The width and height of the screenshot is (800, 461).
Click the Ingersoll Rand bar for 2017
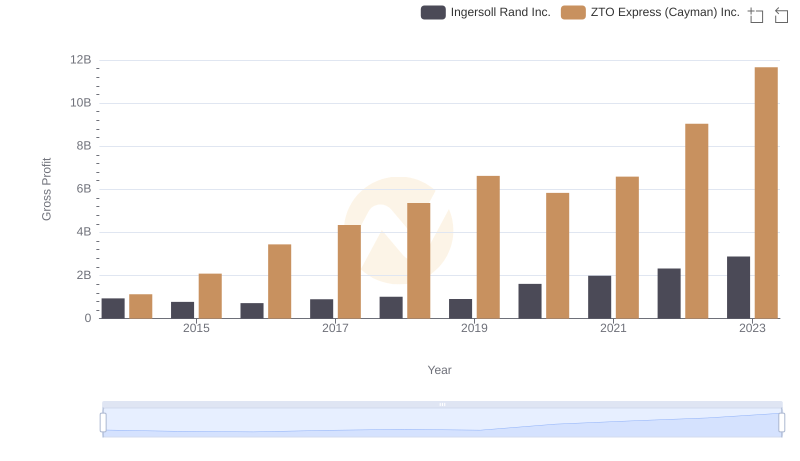point(321,309)
